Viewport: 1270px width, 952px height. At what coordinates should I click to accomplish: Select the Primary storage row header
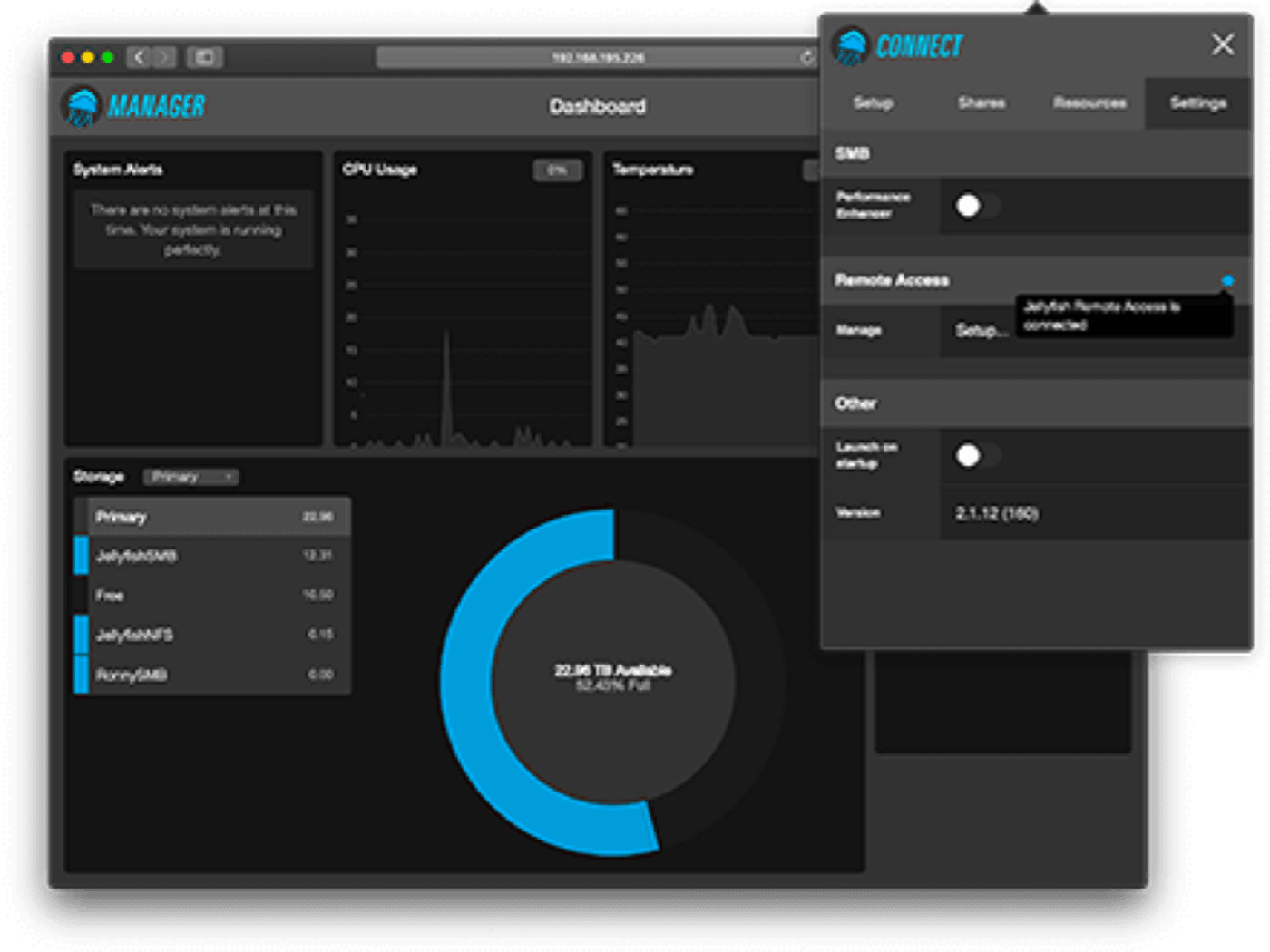coord(213,517)
